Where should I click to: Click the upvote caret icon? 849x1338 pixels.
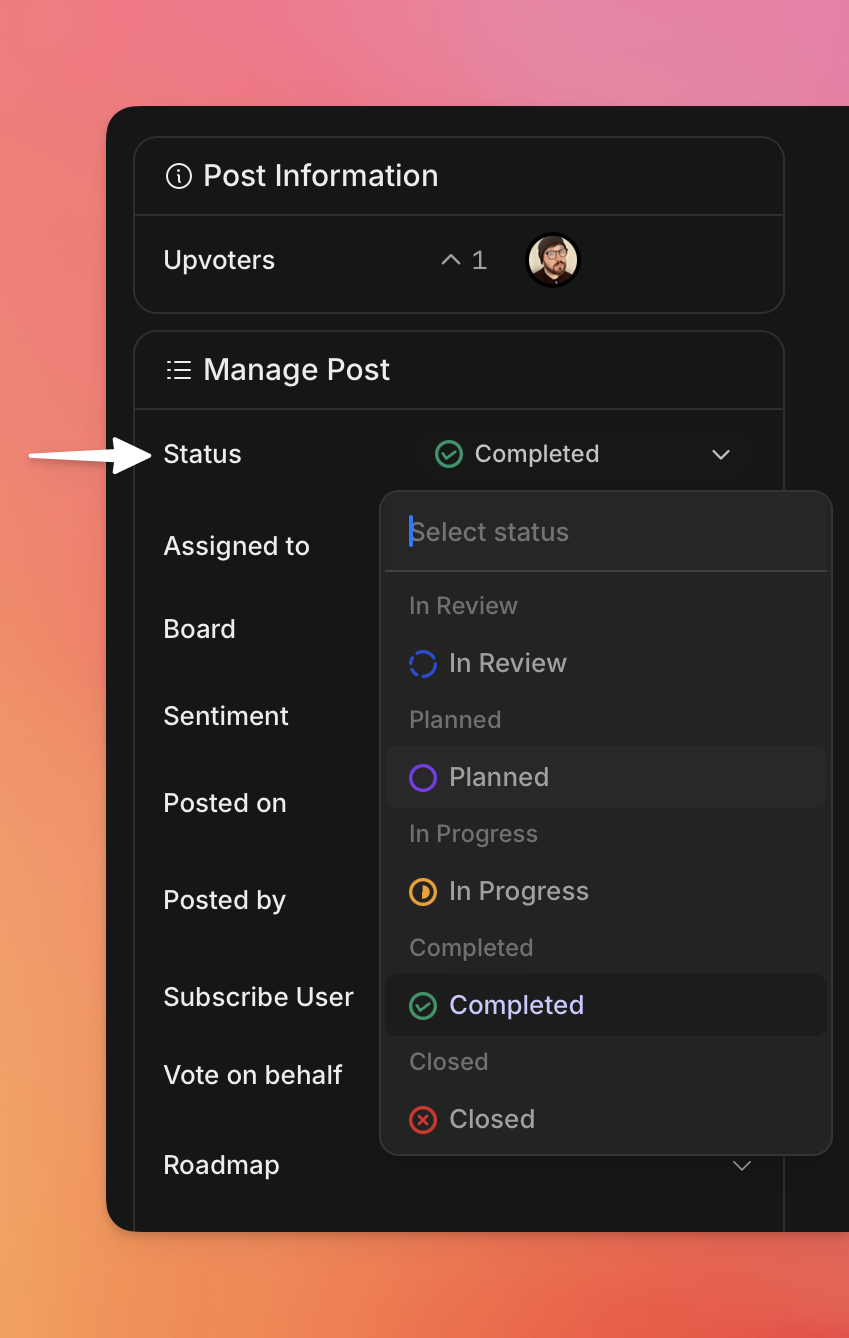click(451, 260)
